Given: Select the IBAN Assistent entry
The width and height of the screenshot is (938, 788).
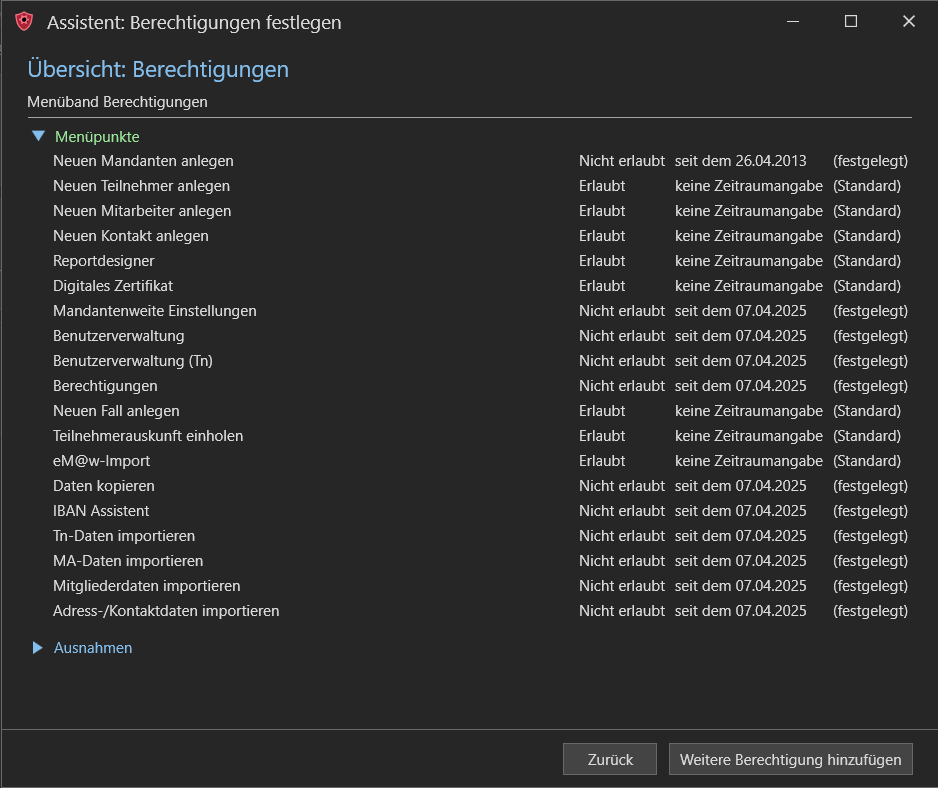Looking at the screenshot, I should (x=101, y=511).
